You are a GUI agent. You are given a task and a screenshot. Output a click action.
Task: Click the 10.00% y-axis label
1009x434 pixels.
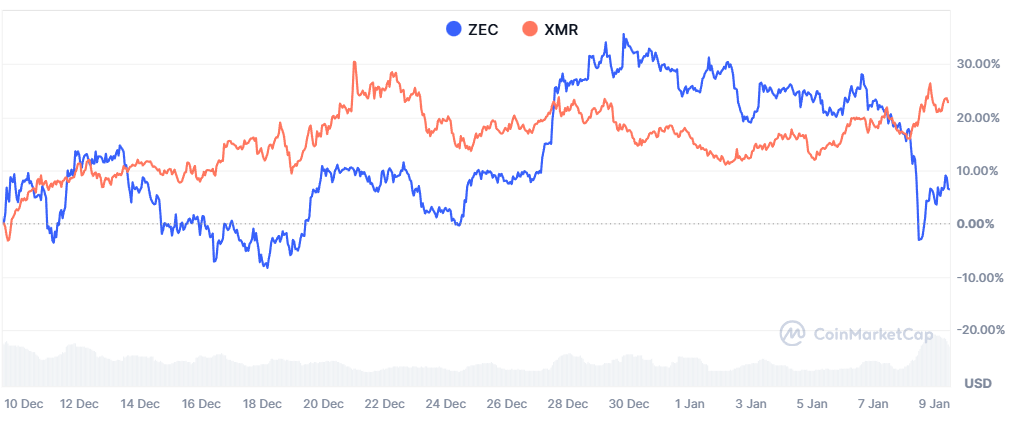pyautogui.click(x=980, y=170)
